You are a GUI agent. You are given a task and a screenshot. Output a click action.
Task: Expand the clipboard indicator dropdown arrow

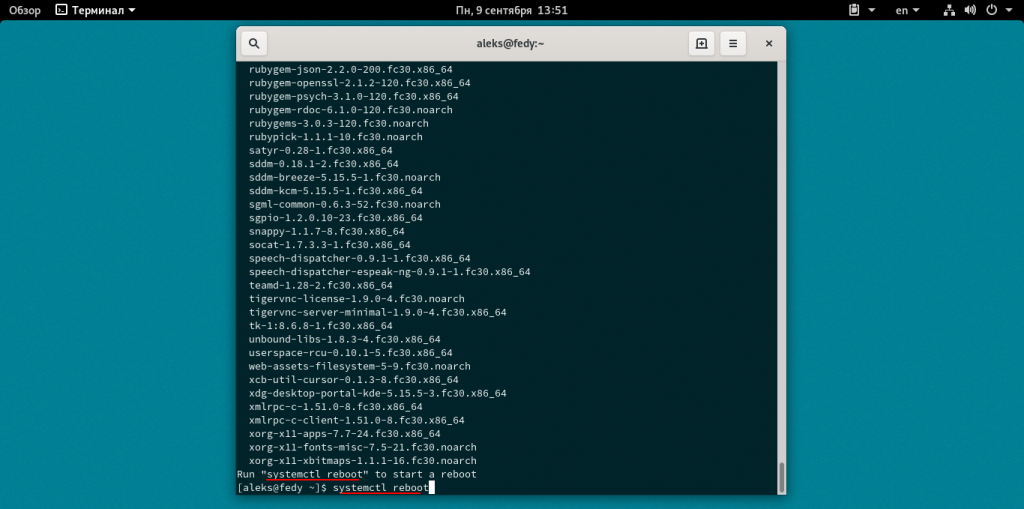click(872, 10)
